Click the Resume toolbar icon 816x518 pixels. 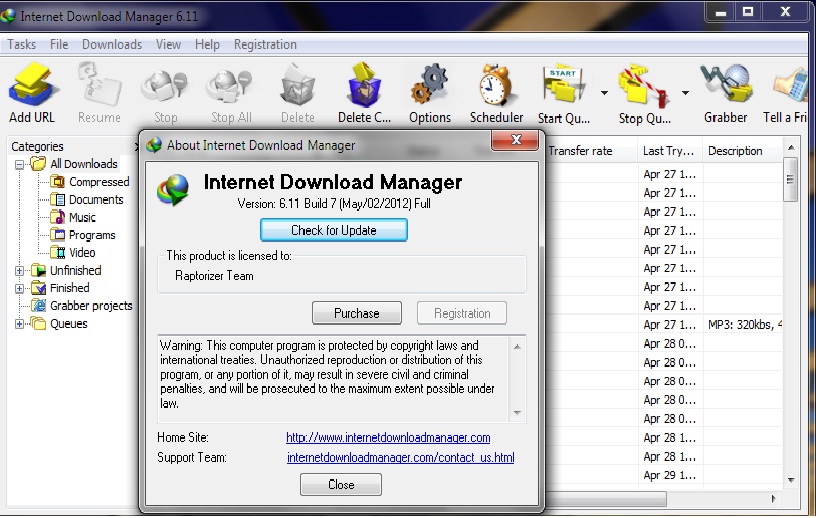click(99, 84)
